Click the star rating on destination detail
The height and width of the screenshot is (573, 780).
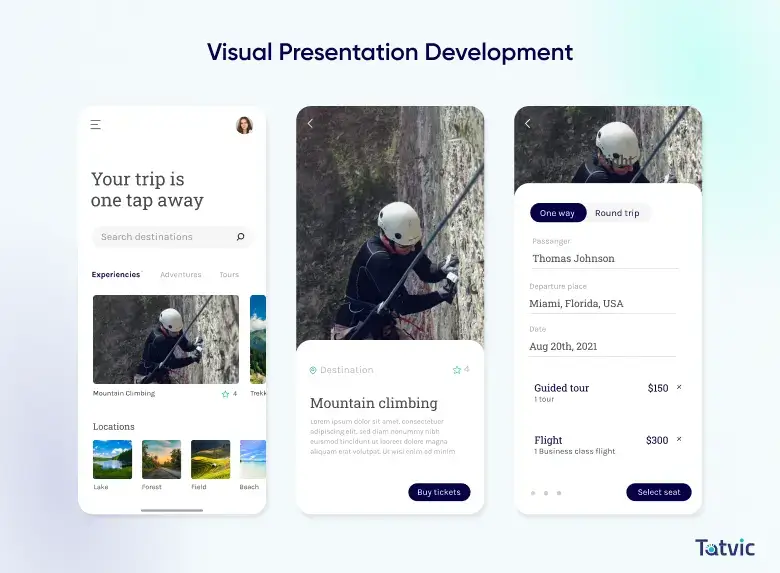(461, 370)
